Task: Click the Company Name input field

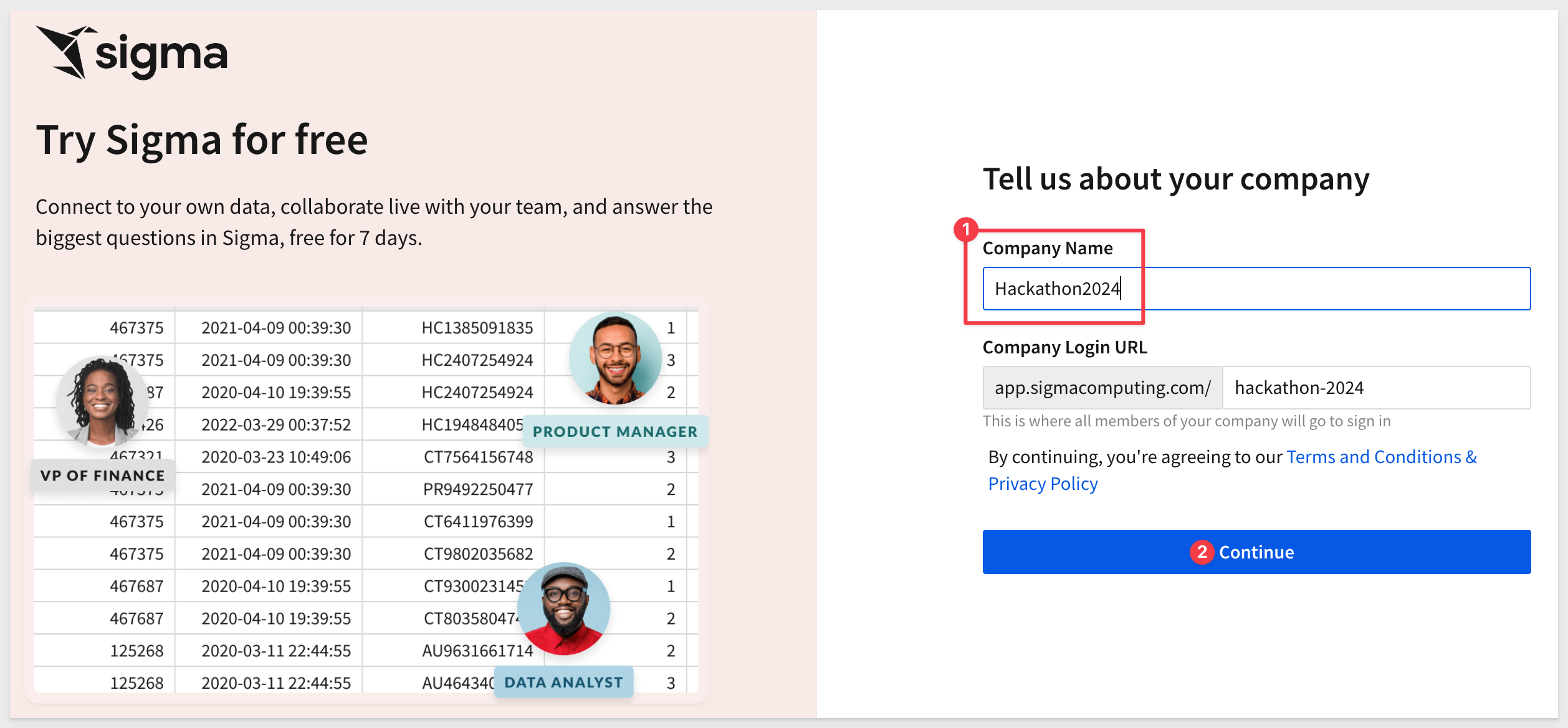Action: click(x=1256, y=289)
